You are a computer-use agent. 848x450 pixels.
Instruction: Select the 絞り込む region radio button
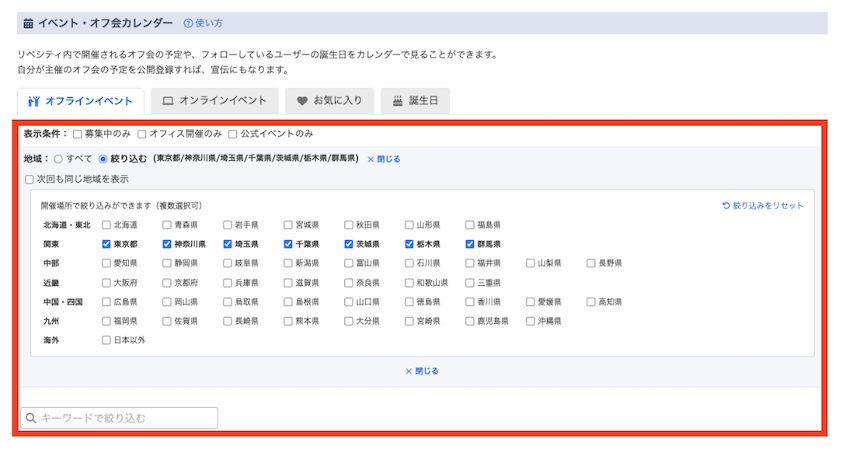(x=103, y=159)
